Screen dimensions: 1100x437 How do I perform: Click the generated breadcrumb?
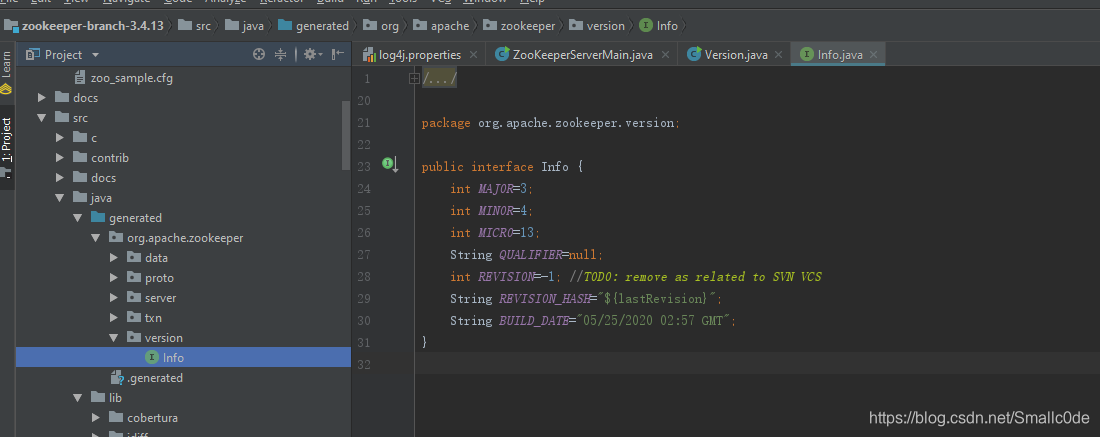pyautogui.click(x=314, y=26)
